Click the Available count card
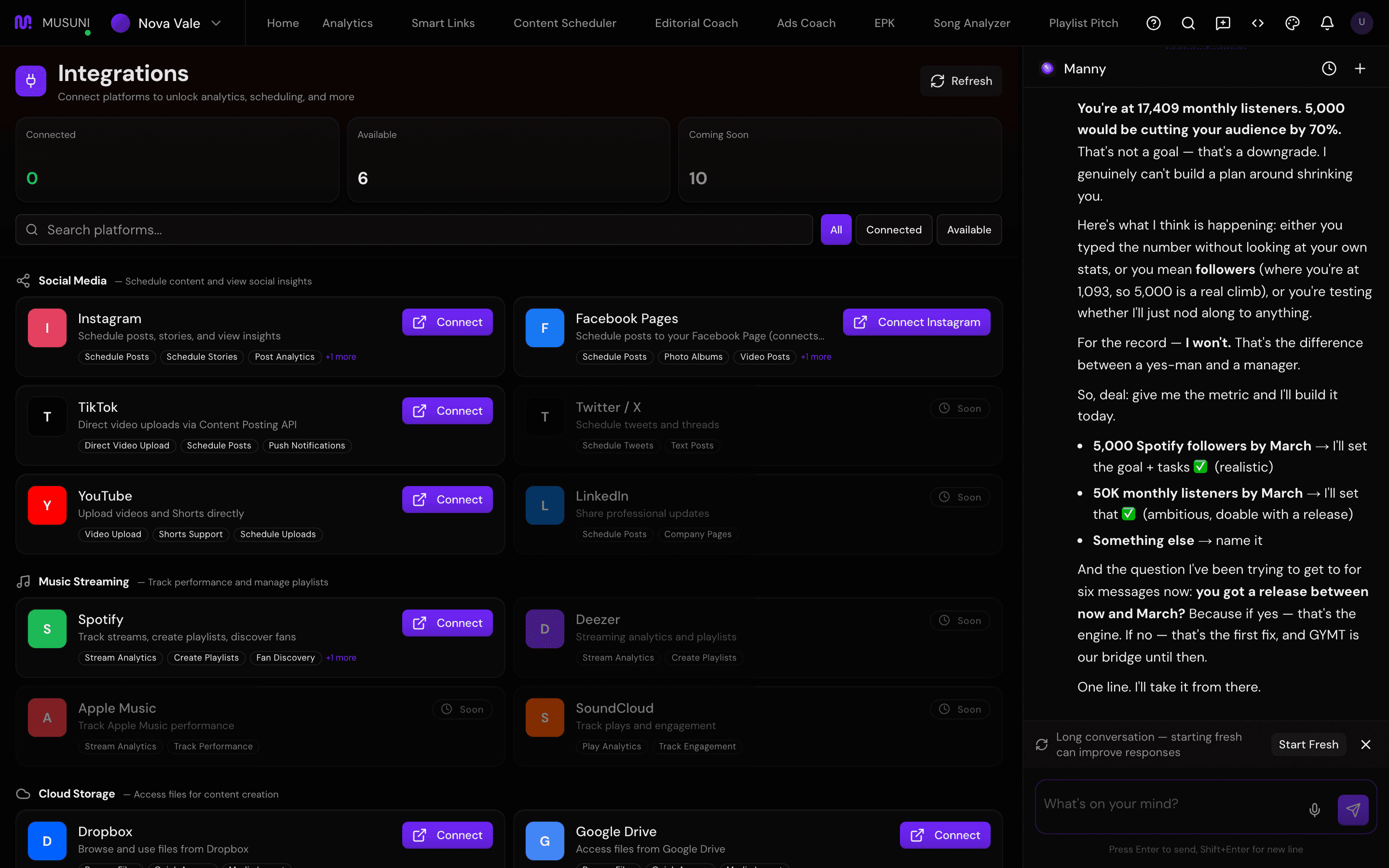 coord(508,160)
